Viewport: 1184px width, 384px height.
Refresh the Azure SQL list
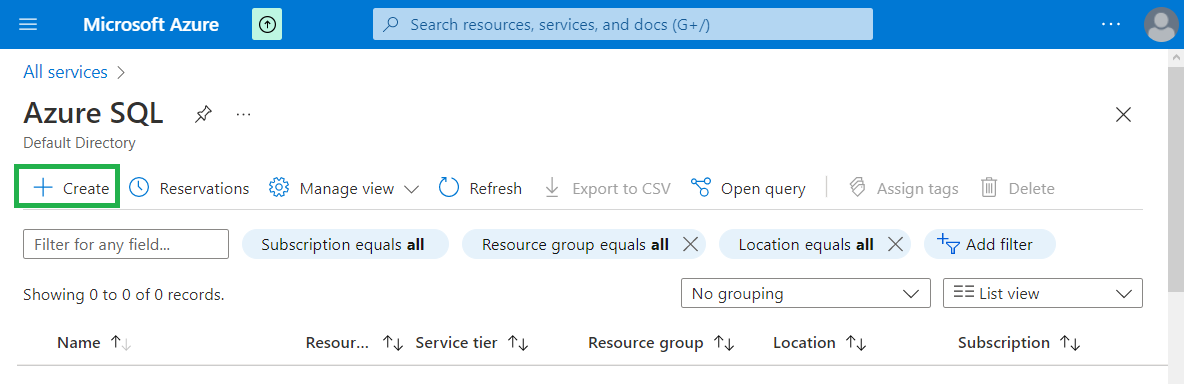[x=480, y=188]
